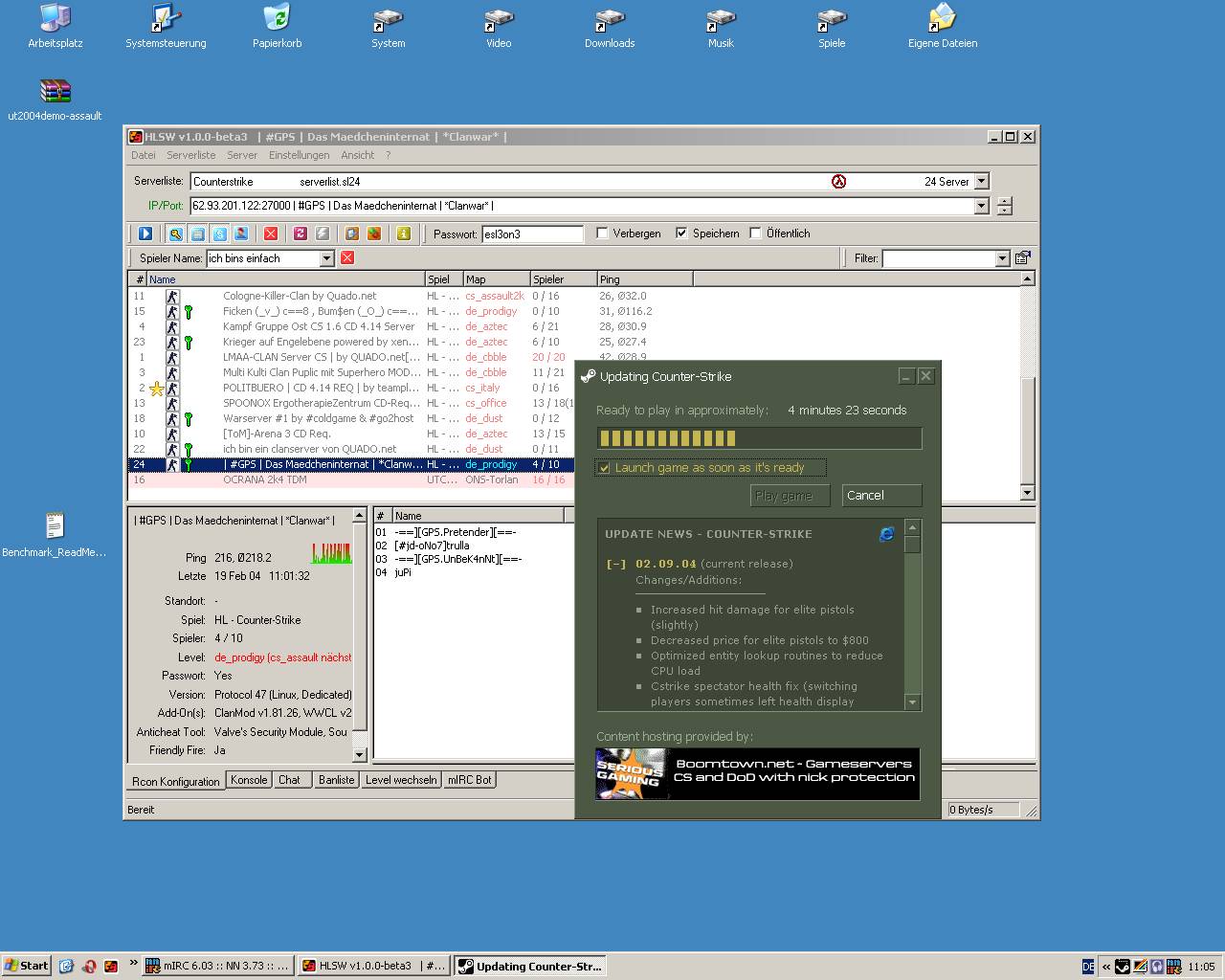Open the IP/Port address dropdown arrow
This screenshot has height=980, width=1225.
pos(981,206)
